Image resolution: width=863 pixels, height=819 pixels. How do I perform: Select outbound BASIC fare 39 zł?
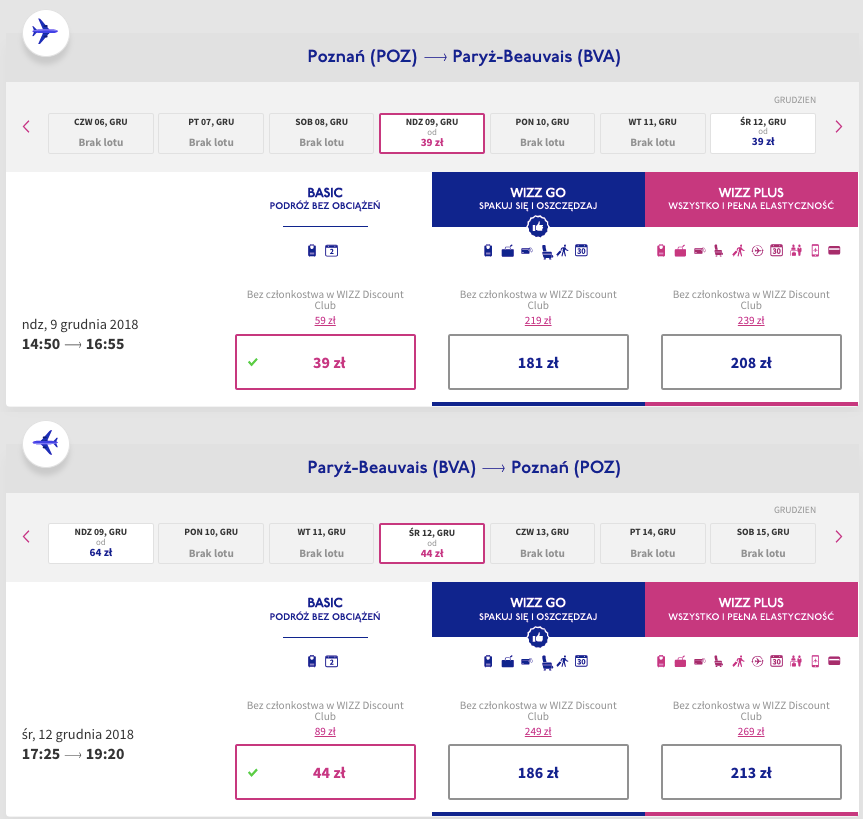click(325, 362)
